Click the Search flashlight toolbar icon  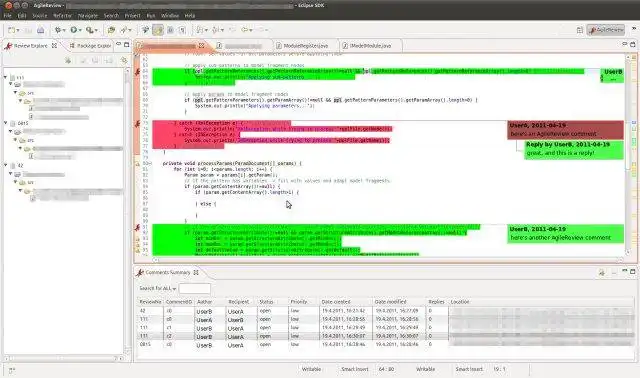click(x=145, y=30)
